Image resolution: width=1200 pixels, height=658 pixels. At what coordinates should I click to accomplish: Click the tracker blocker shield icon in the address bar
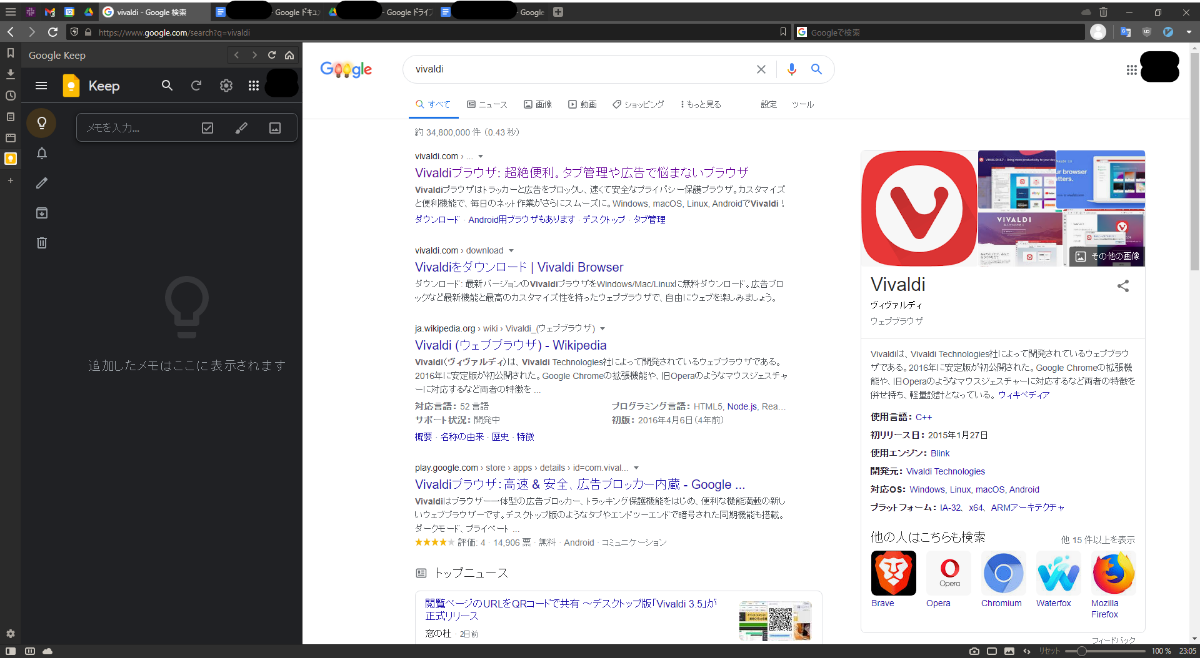[x=73, y=32]
